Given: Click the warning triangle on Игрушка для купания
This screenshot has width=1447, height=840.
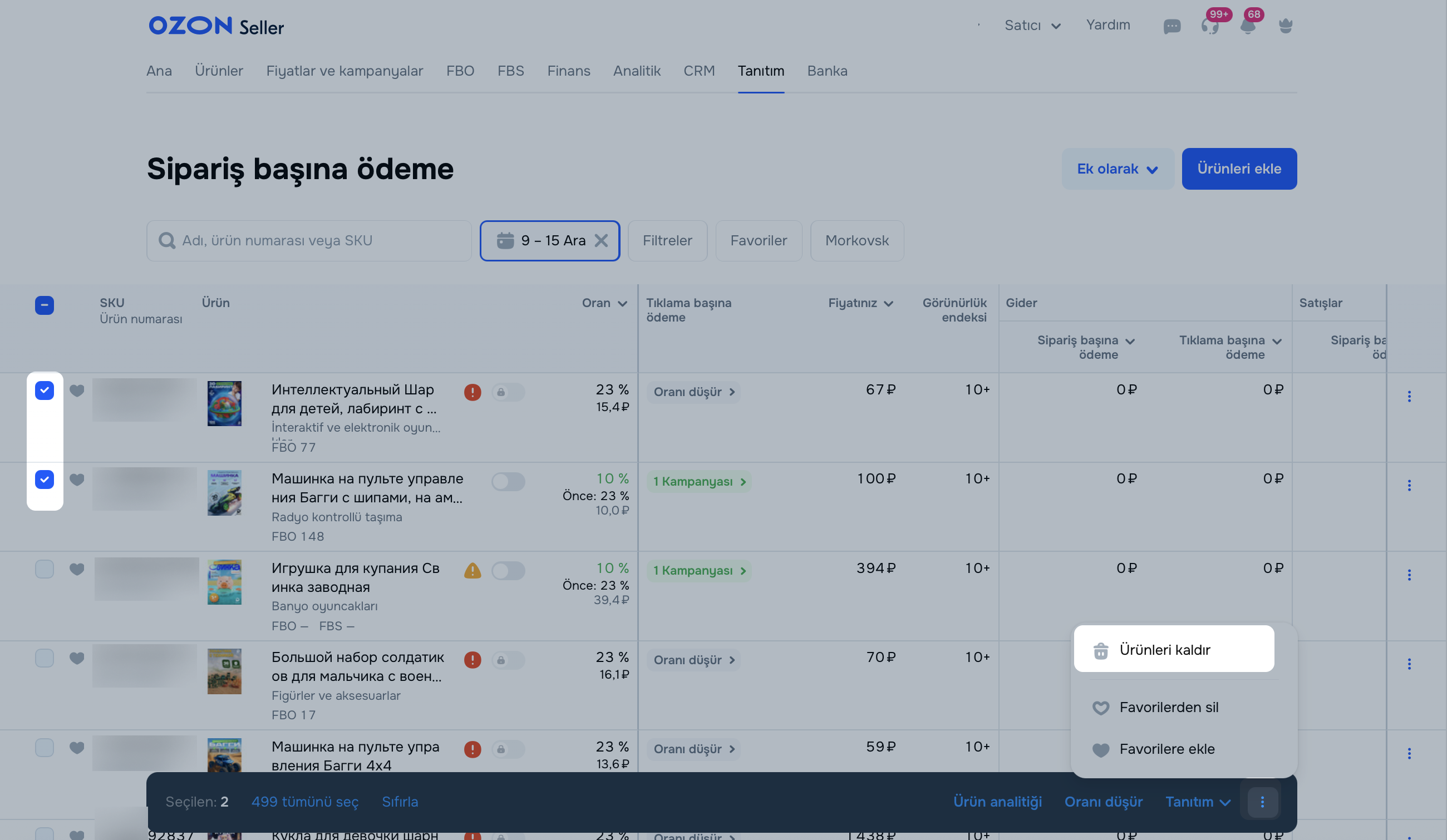Looking at the screenshot, I should click(x=472, y=571).
